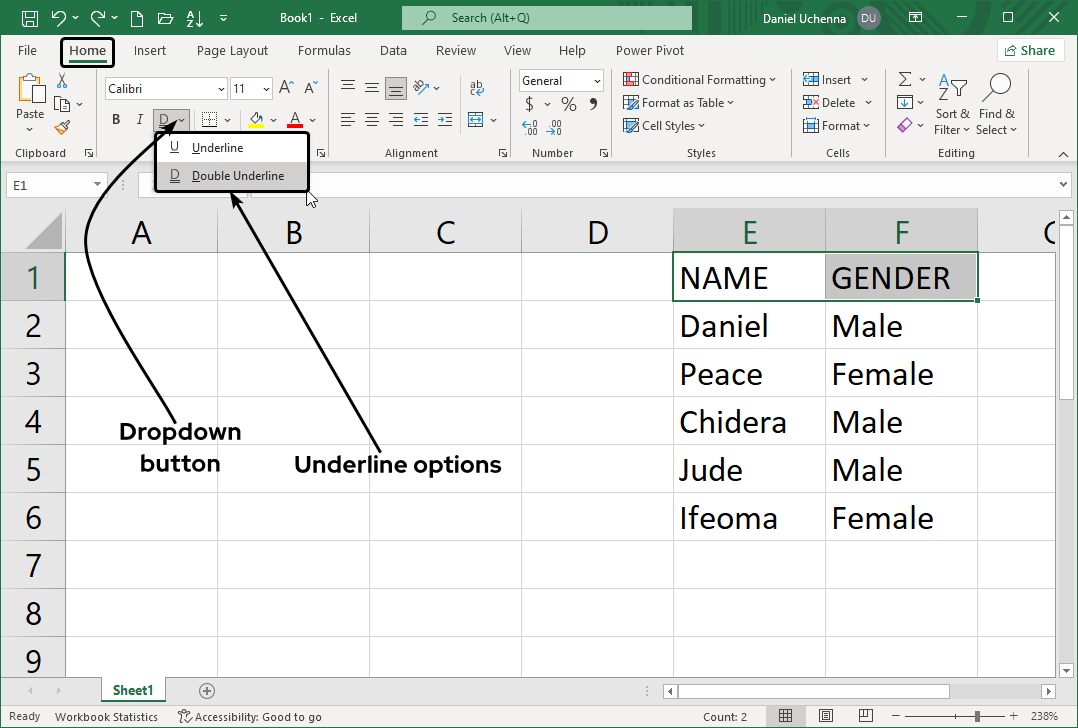Toggle Bold formatting

[x=116, y=120]
